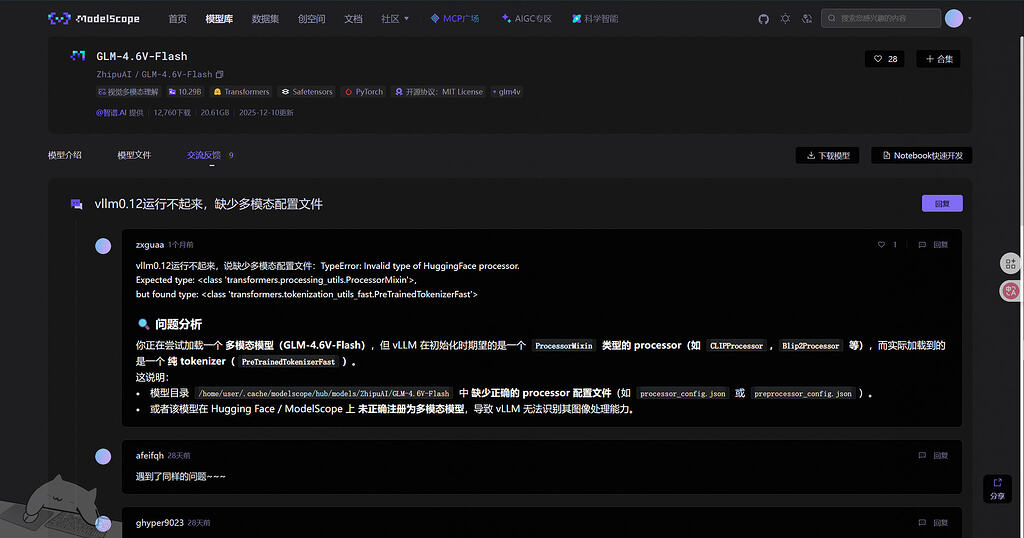
Task: Click the 分享 share button
Action: pos(997,489)
